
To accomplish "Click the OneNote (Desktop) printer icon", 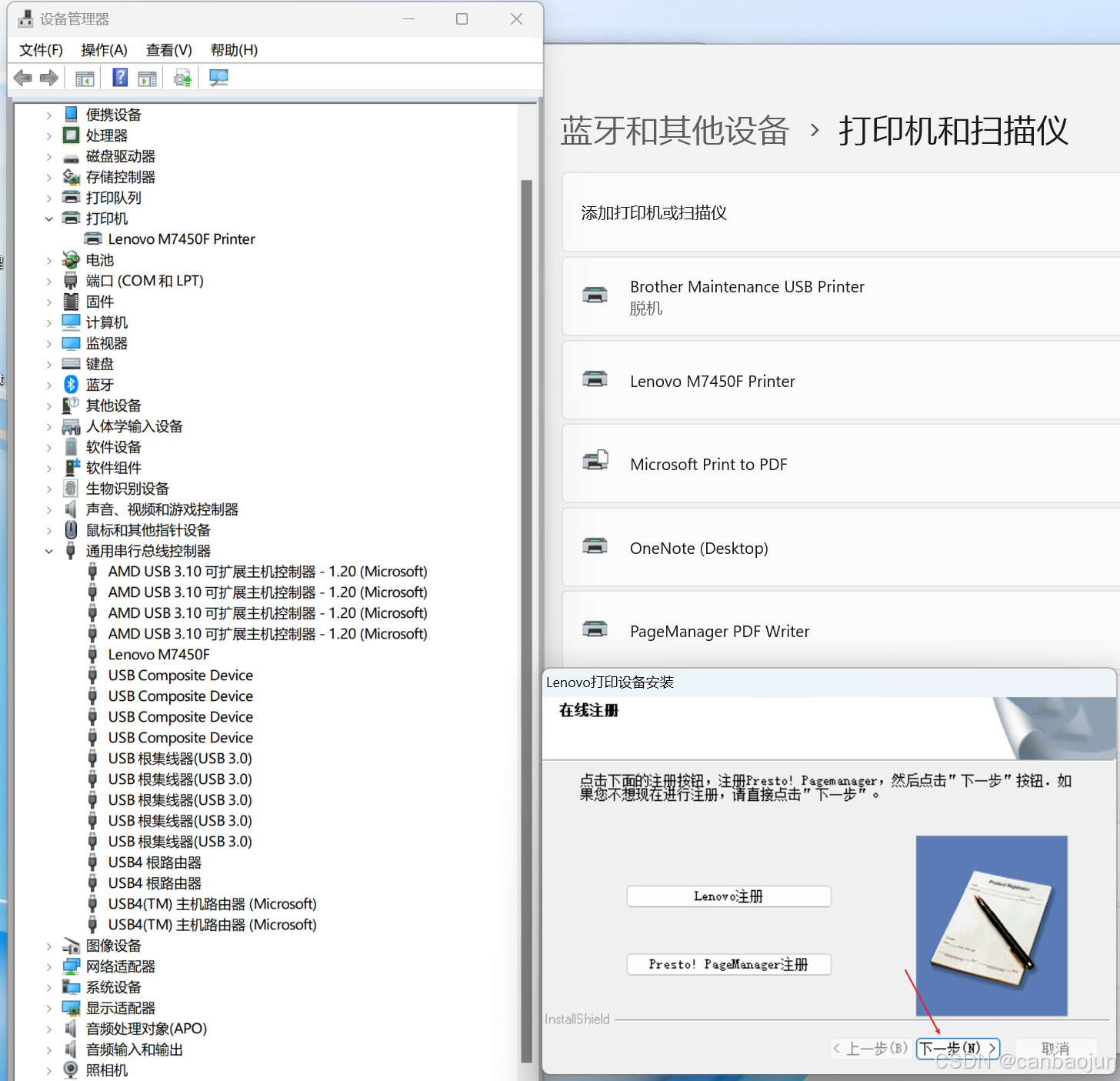I will [595, 546].
